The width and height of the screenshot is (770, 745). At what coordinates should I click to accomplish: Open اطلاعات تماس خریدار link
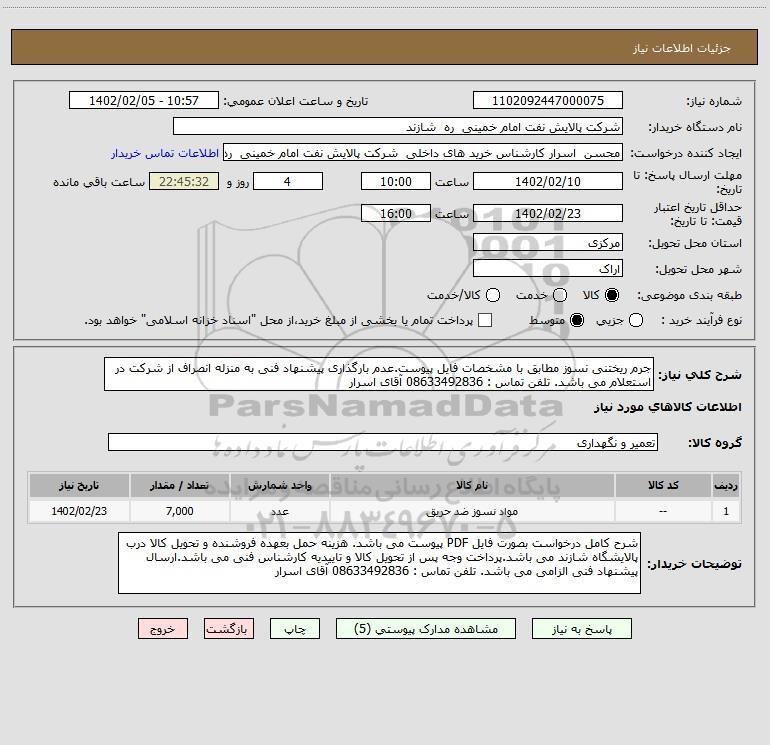(165, 153)
